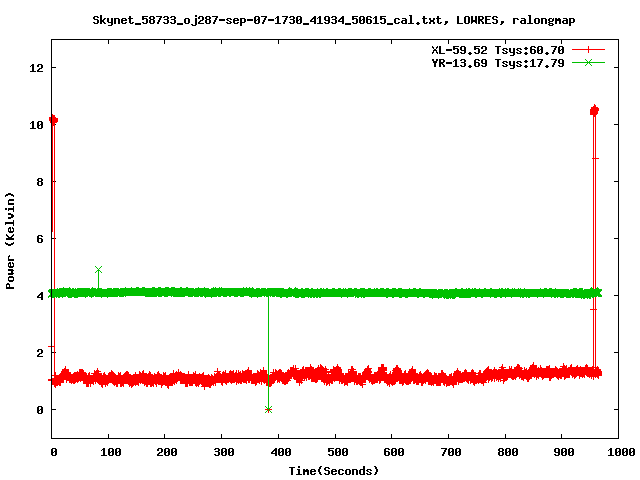Click x-axis tick label 400

pos(280,452)
